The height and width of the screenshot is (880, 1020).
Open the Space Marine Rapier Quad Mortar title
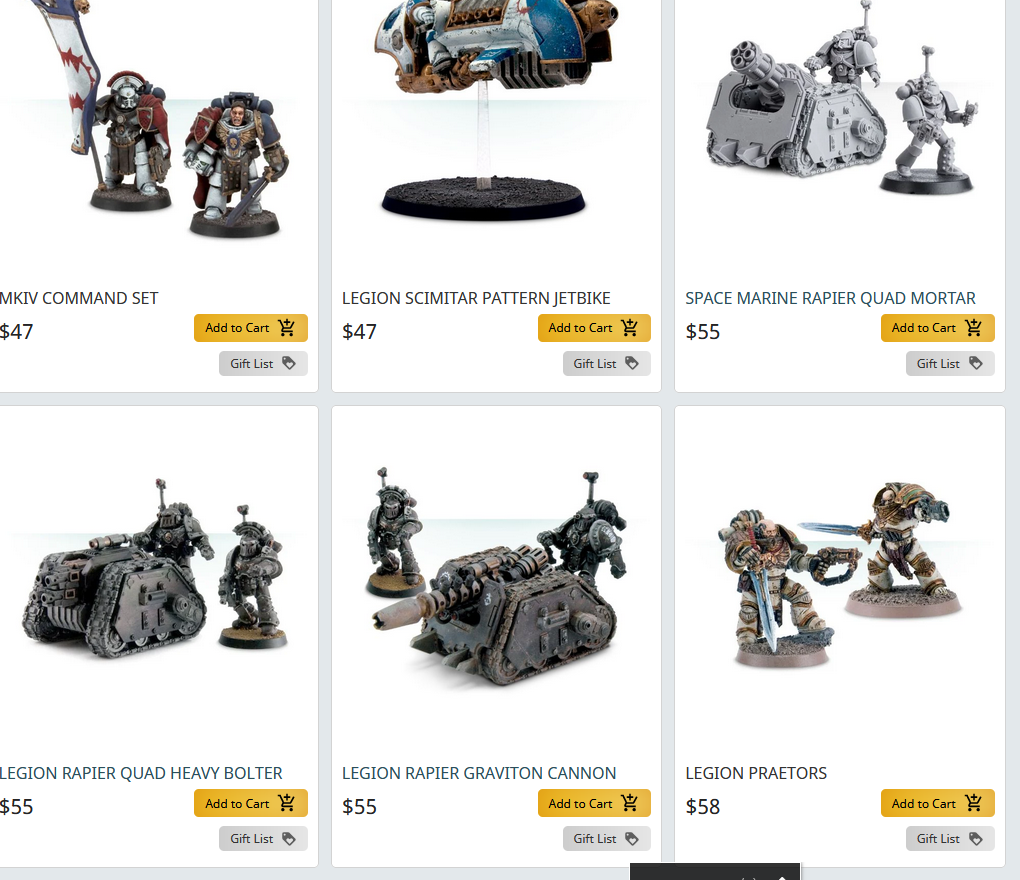click(x=830, y=299)
